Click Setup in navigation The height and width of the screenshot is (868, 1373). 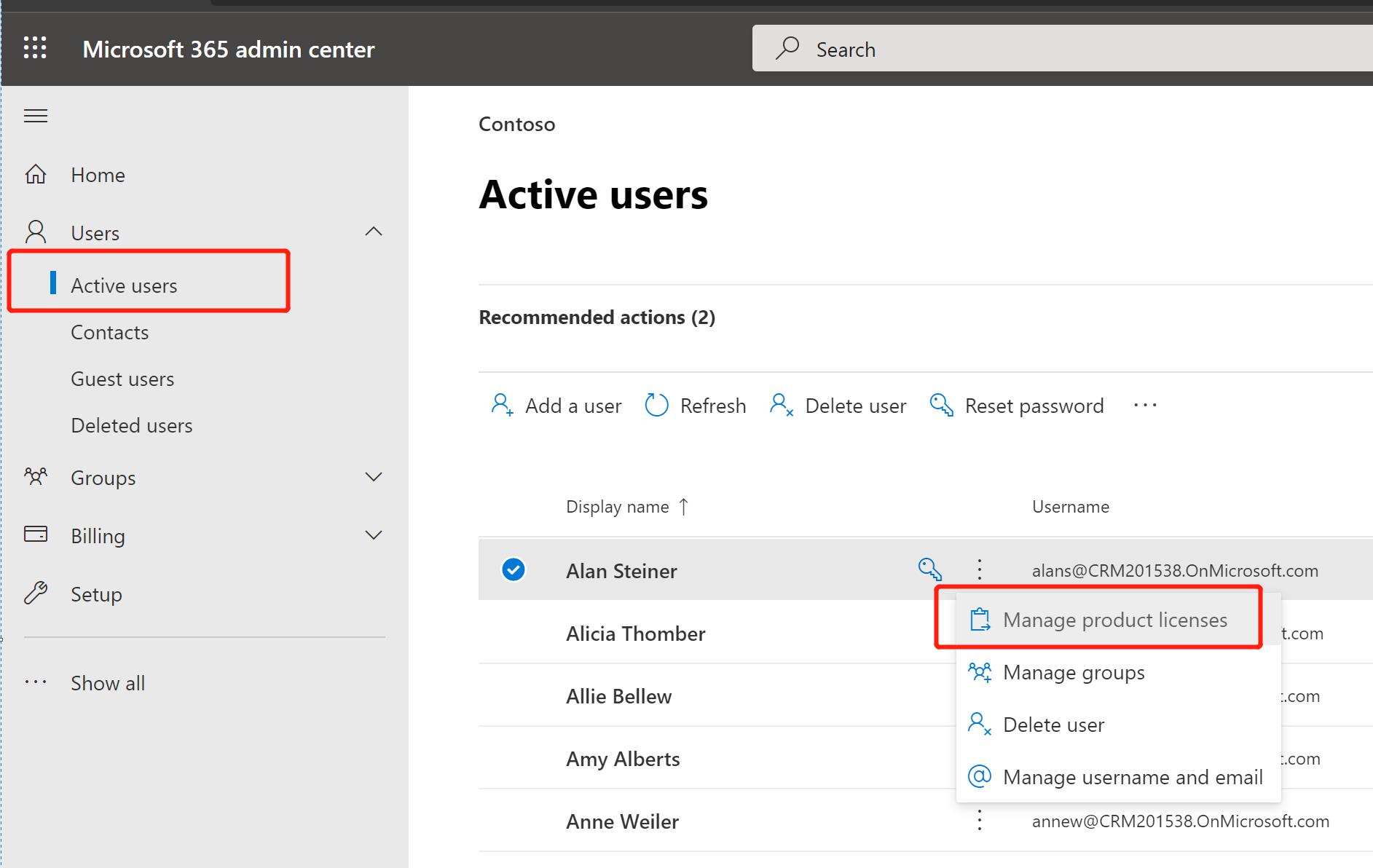pyautogui.click(x=96, y=594)
